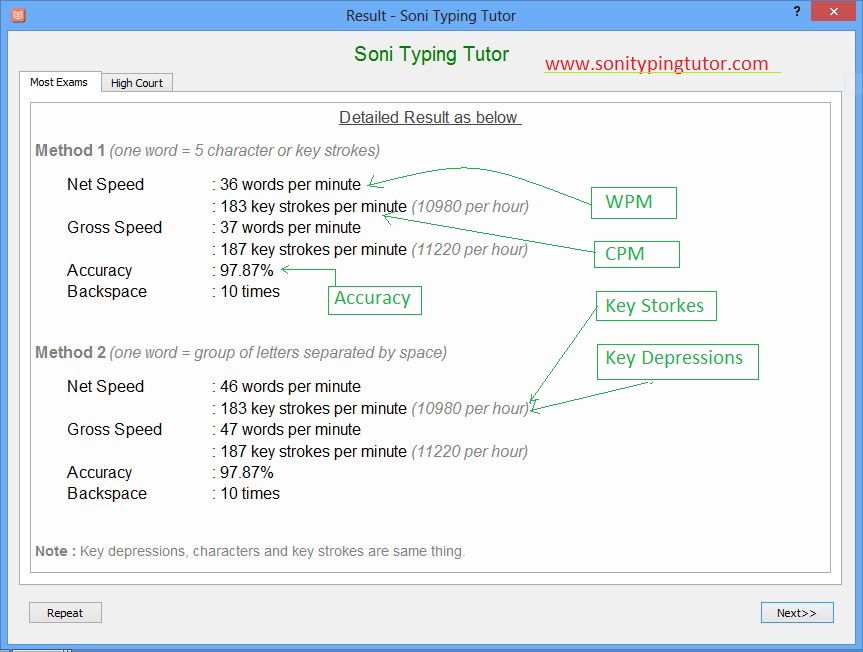The height and width of the screenshot is (652, 863).
Task: Click the Repeat button
Action: [x=65, y=612]
